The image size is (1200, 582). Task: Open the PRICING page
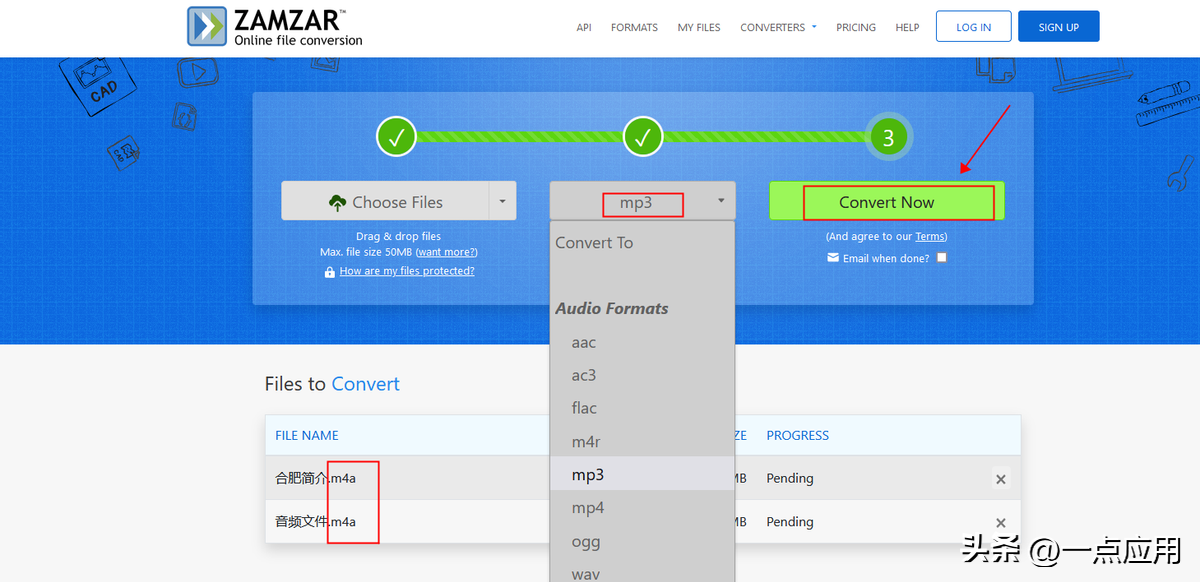click(856, 28)
